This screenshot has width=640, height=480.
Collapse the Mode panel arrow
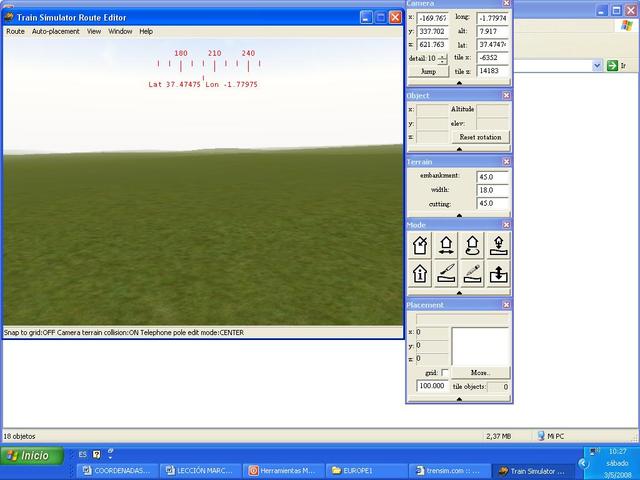459,292
